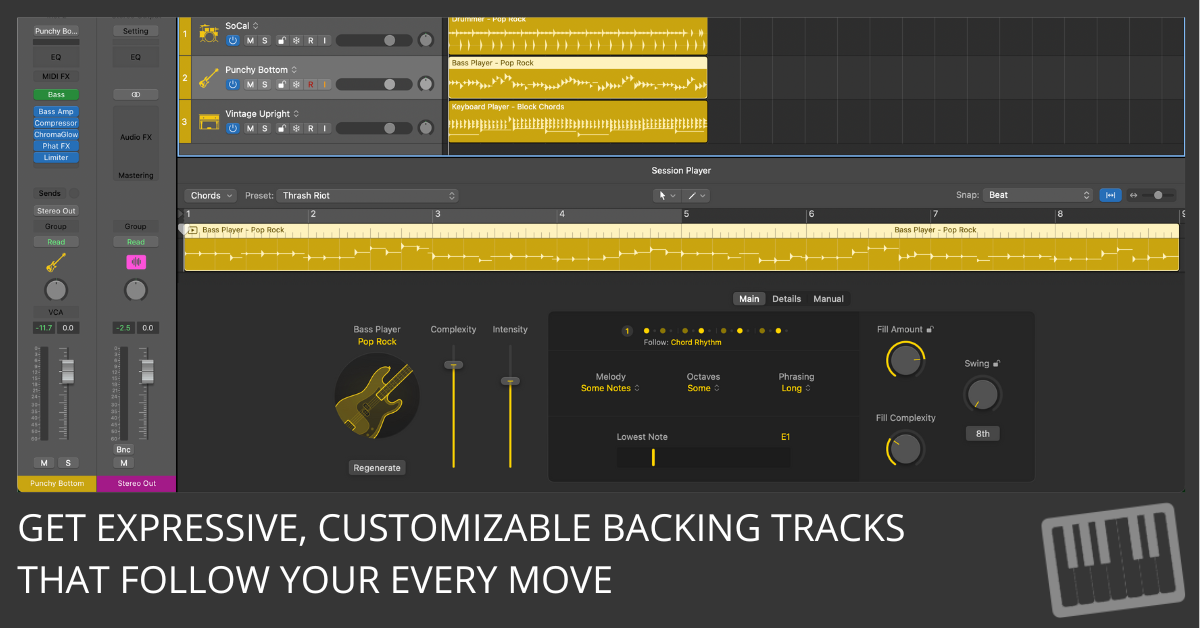1200x628 pixels.
Task: Solo the Vintage Upright track
Action: (265, 128)
